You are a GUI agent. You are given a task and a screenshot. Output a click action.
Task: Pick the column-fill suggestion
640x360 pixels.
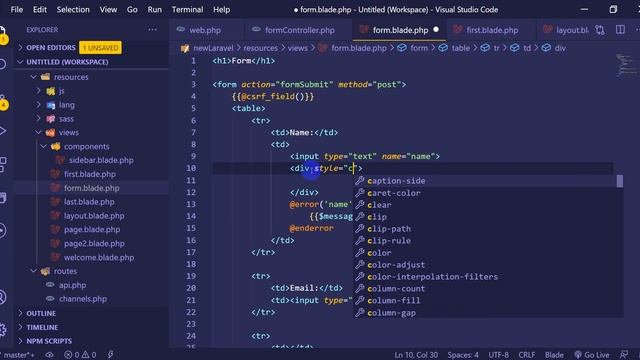pos(488,300)
